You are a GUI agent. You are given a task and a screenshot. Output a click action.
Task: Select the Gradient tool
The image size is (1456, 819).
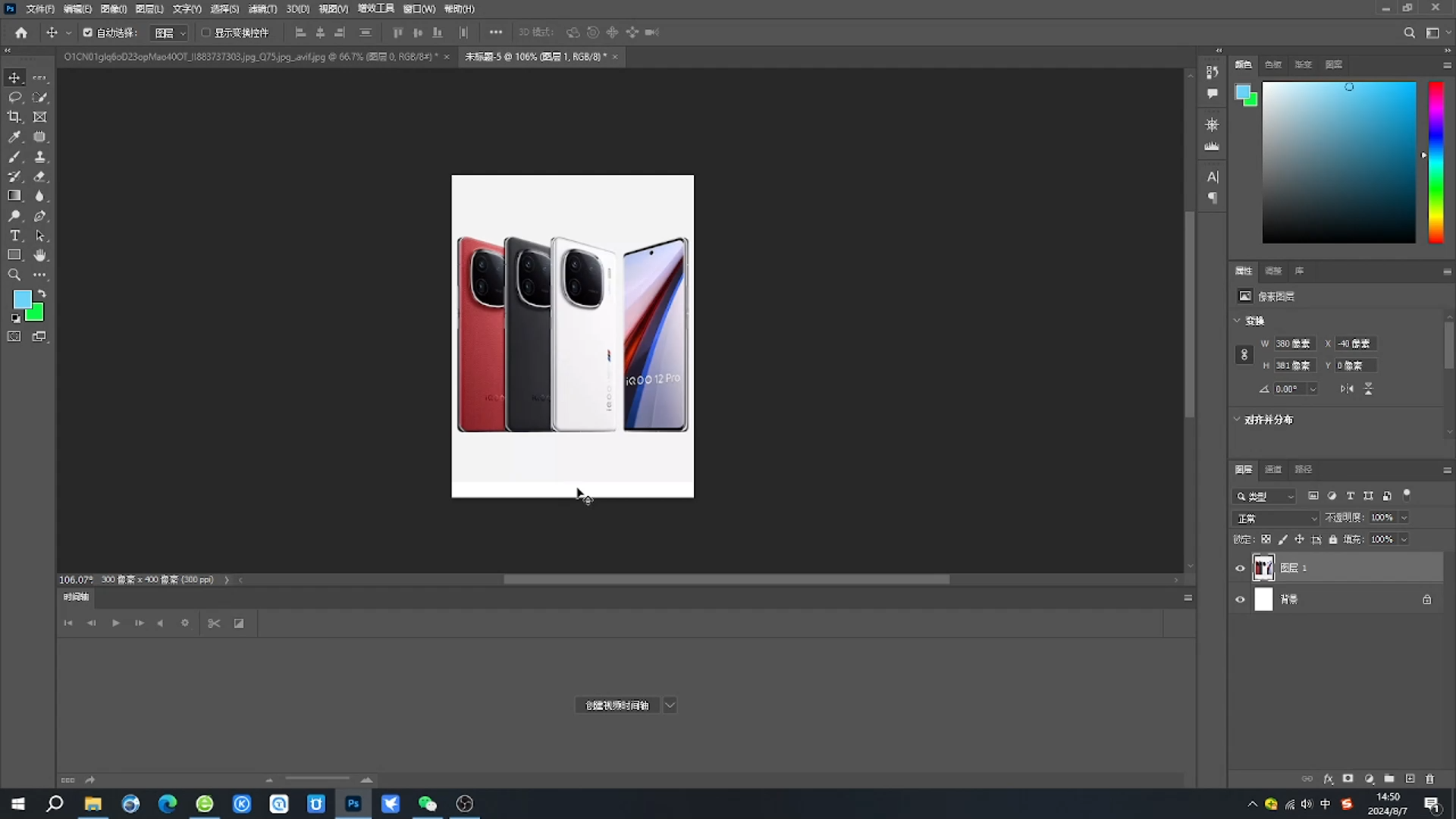[14, 196]
